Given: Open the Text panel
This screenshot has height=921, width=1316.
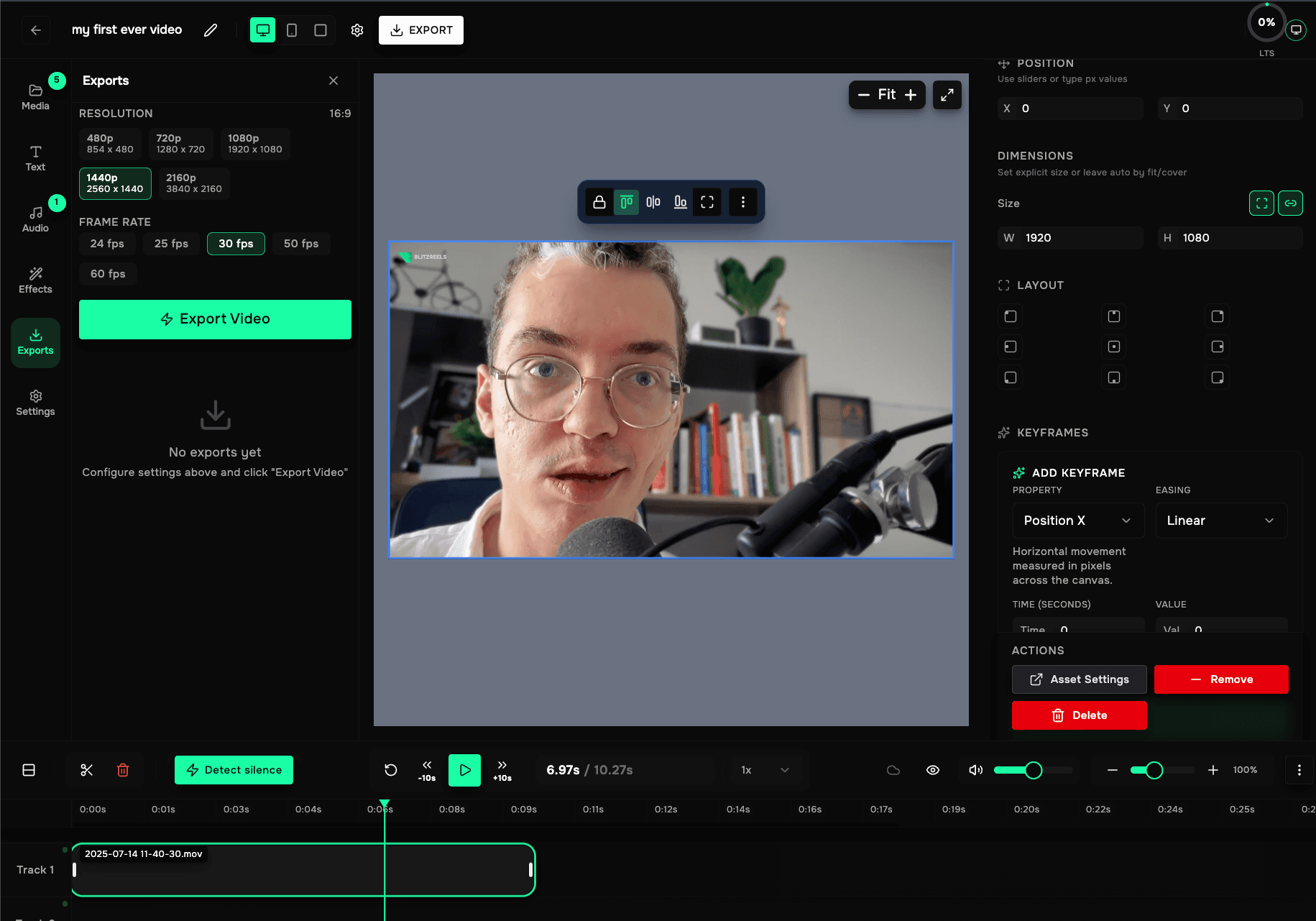Looking at the screenshot, I should (35, 158).
